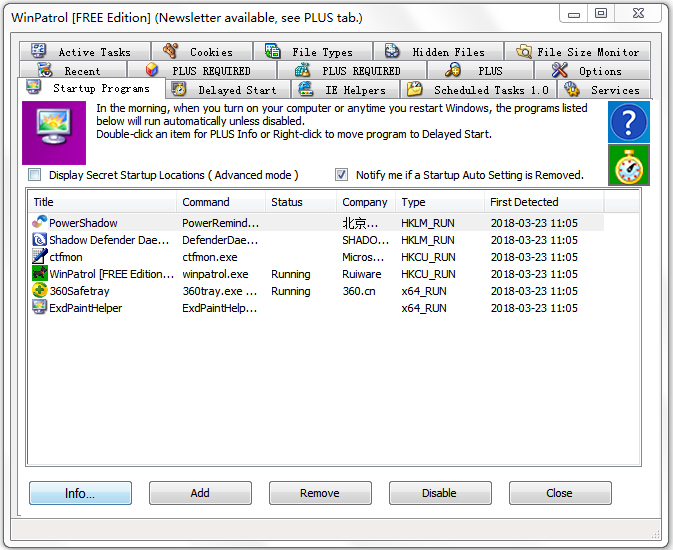
Task: Click the Info... button
Action: coord(80,493)
